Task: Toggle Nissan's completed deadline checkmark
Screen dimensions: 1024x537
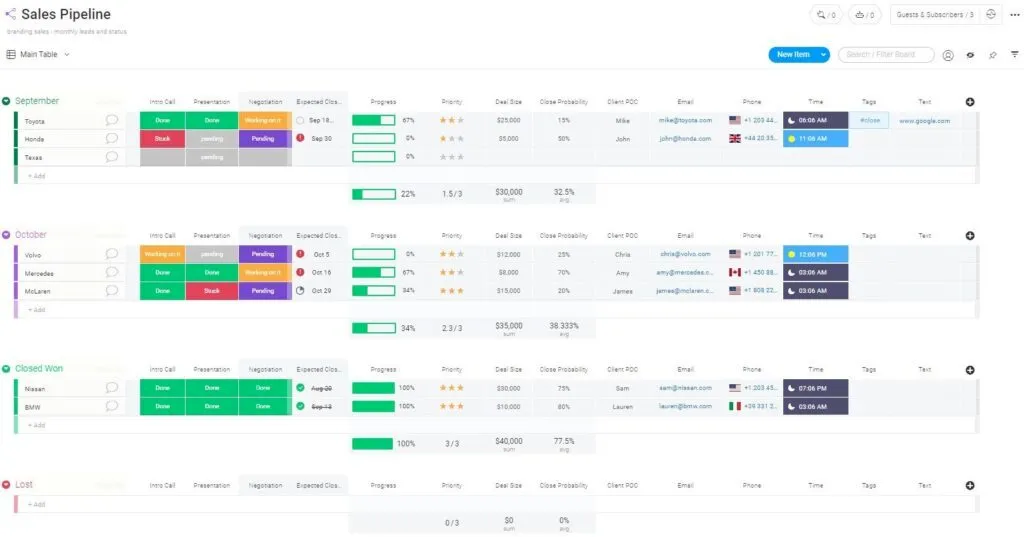Action: click(x=300, y=388)
